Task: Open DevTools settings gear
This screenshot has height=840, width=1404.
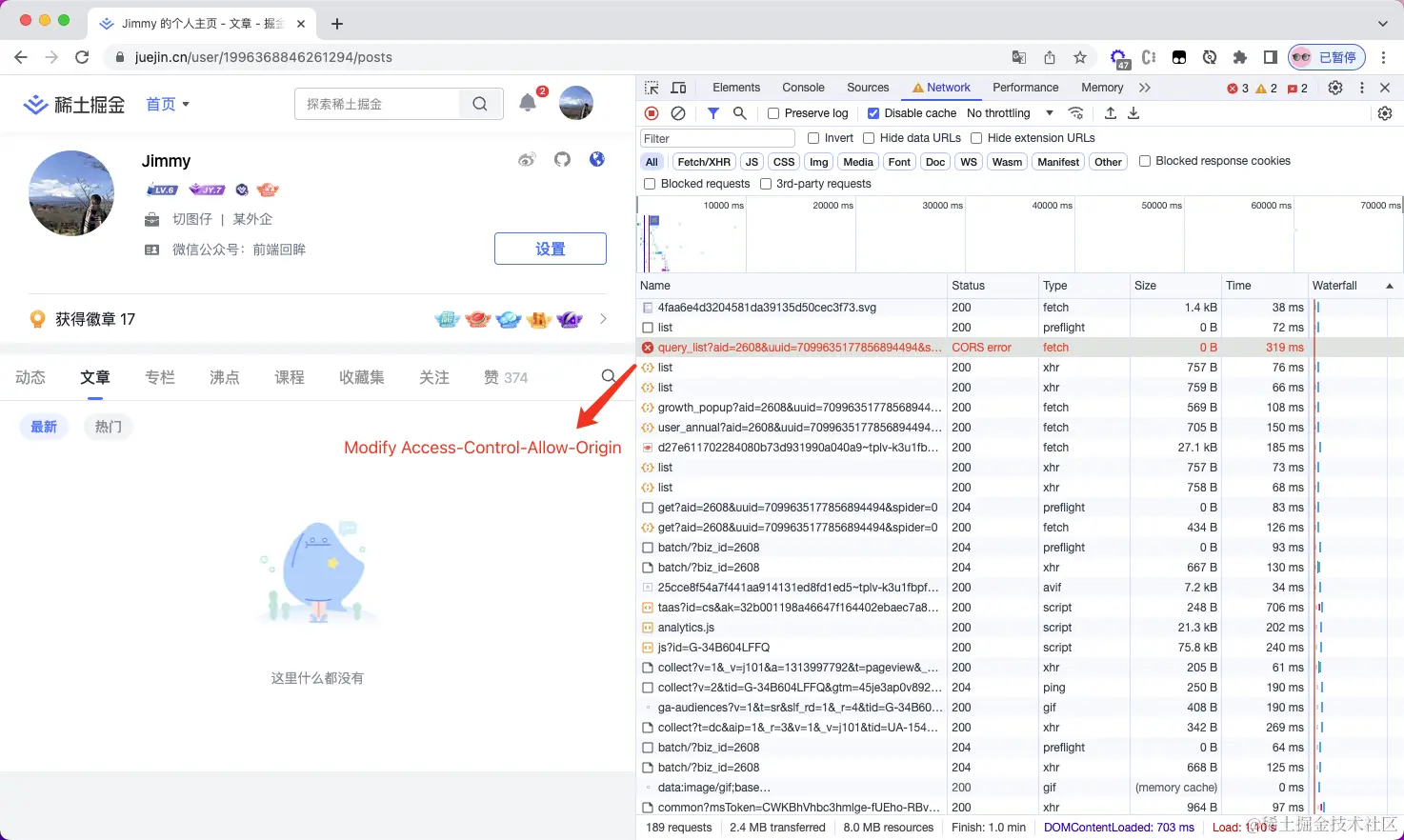Action: pos(1335,88)
